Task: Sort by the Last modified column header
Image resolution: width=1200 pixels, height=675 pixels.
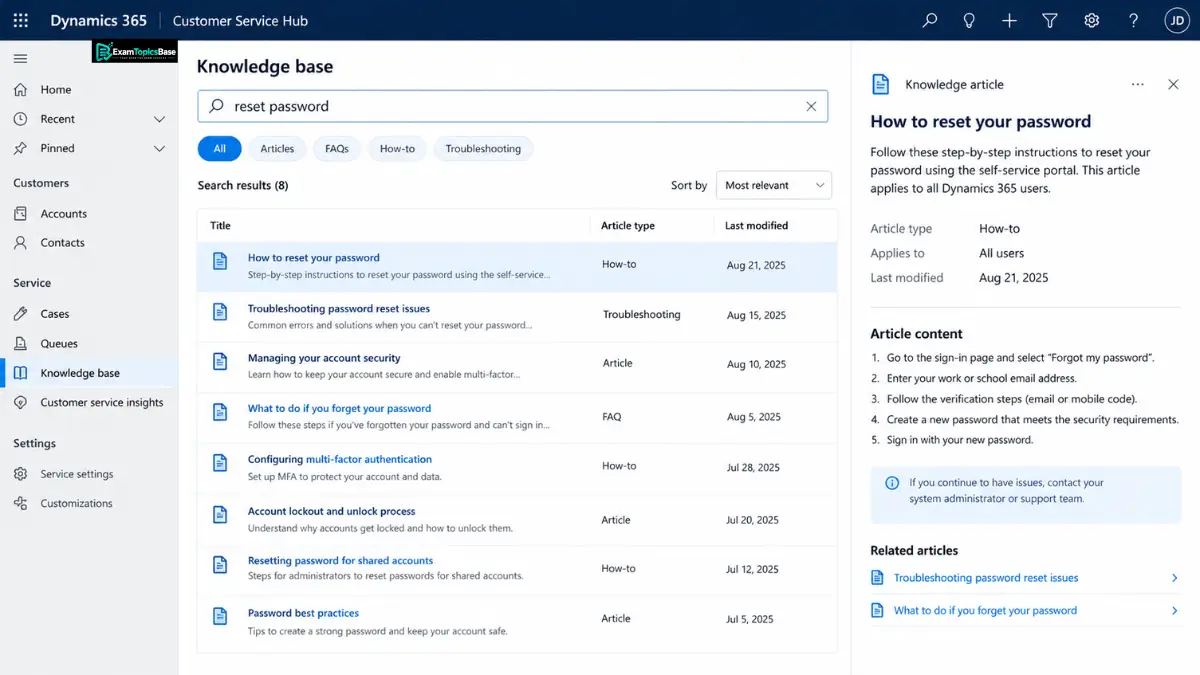Action: (x=756, y=226)
